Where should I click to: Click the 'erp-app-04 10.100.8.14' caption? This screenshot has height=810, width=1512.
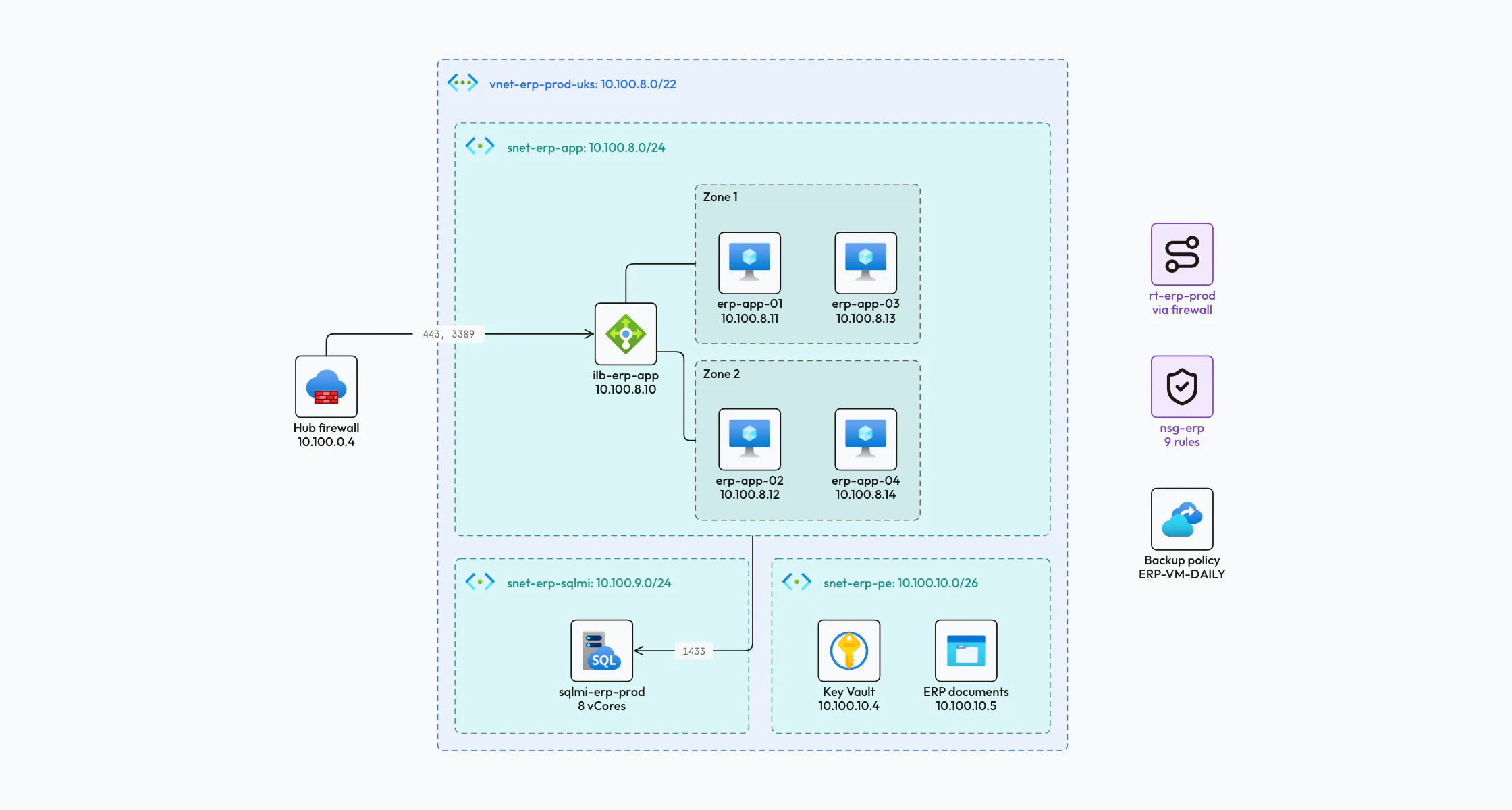(x=865, y=487)
